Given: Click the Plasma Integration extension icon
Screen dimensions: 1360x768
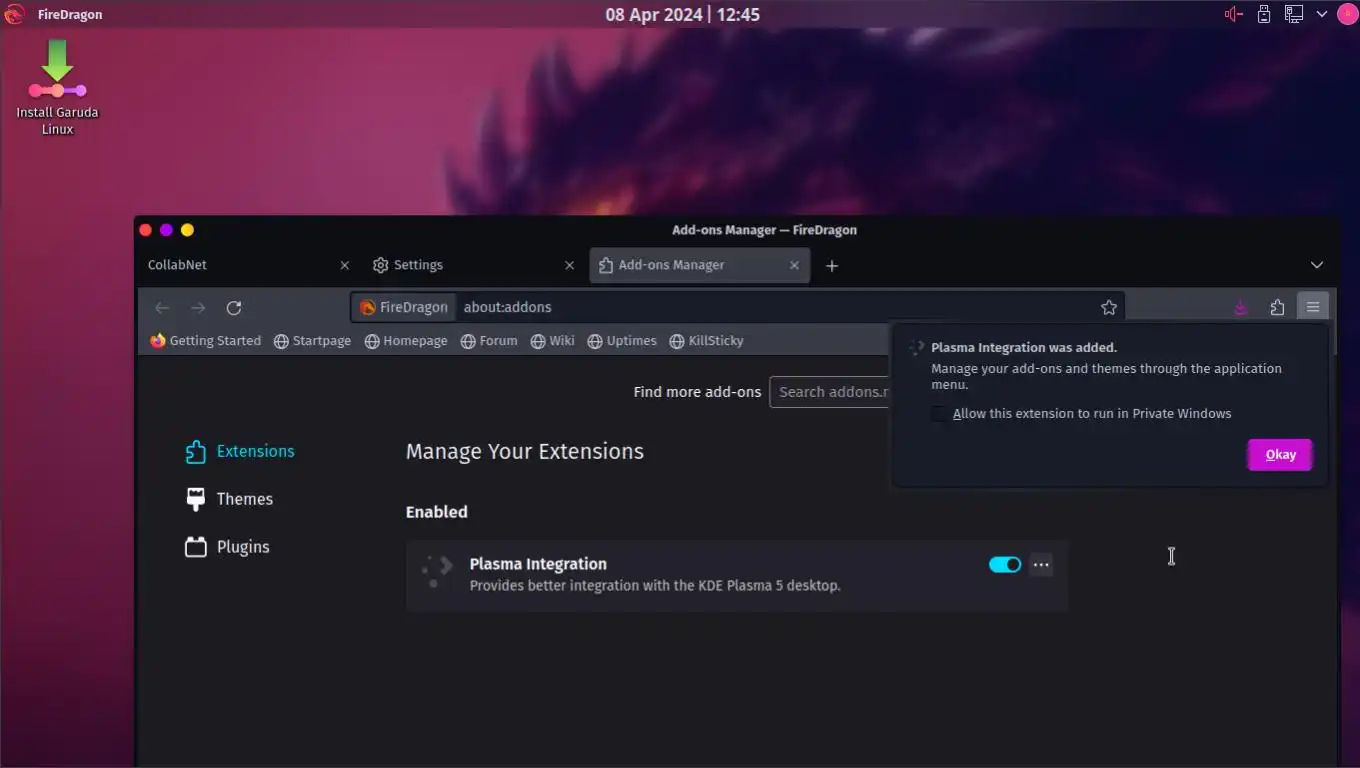Looking at the screenshot, I should (438, 572).
